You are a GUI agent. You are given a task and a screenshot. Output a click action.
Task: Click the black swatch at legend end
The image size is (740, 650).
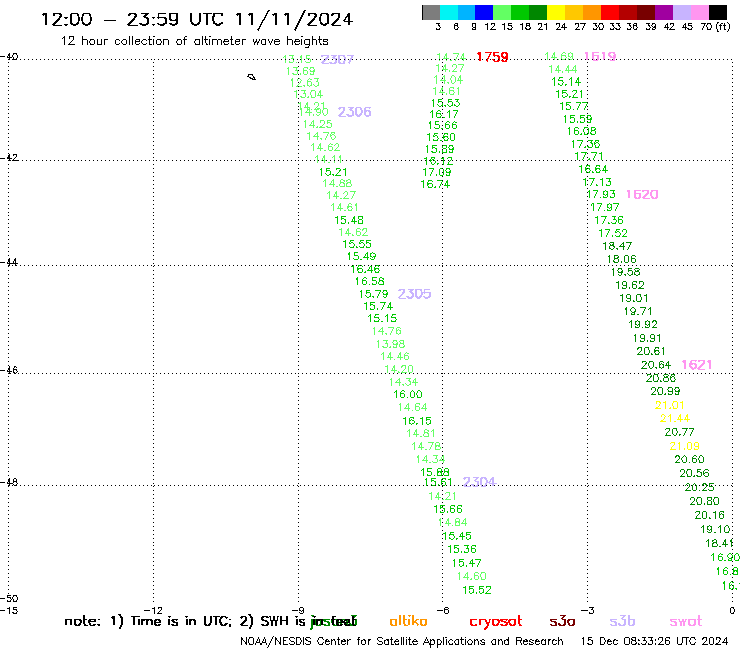(718, 12)
